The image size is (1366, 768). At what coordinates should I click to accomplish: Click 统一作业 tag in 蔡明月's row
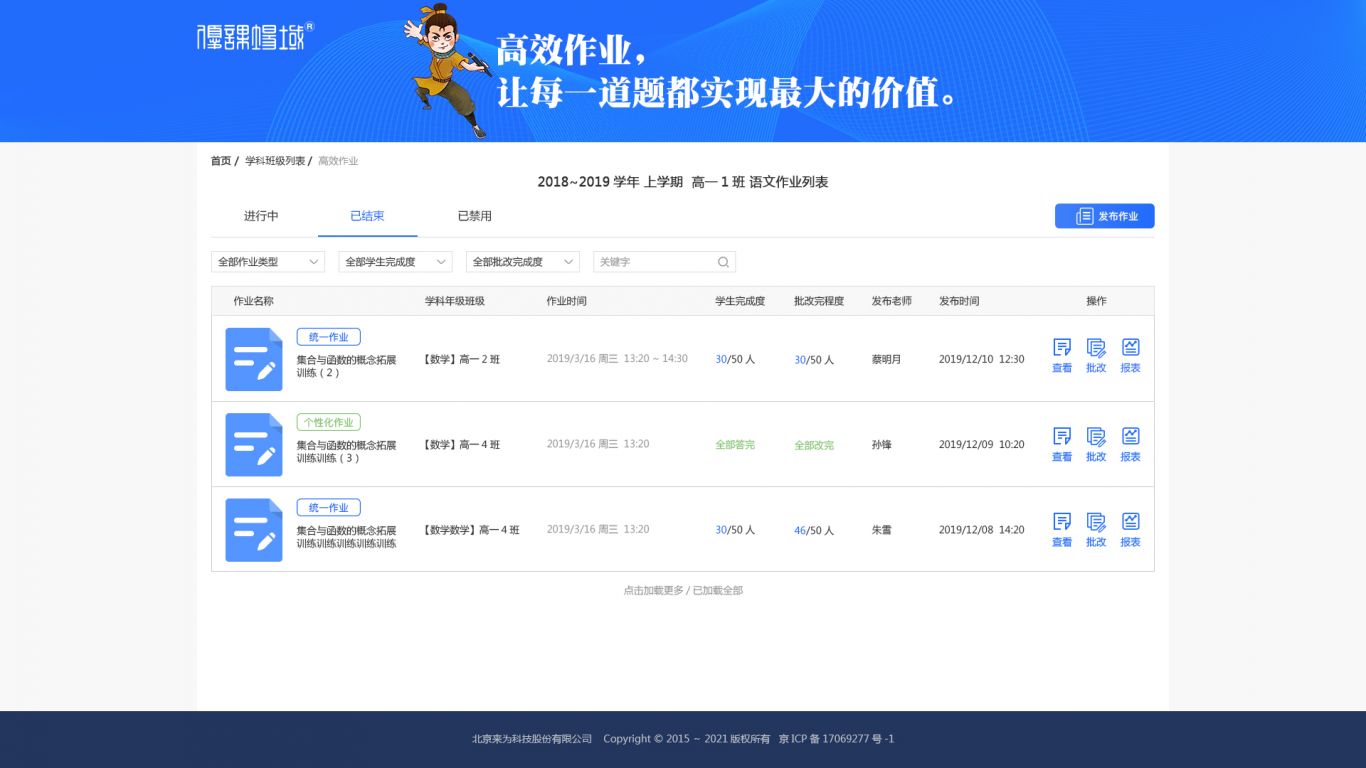[328, 337]
